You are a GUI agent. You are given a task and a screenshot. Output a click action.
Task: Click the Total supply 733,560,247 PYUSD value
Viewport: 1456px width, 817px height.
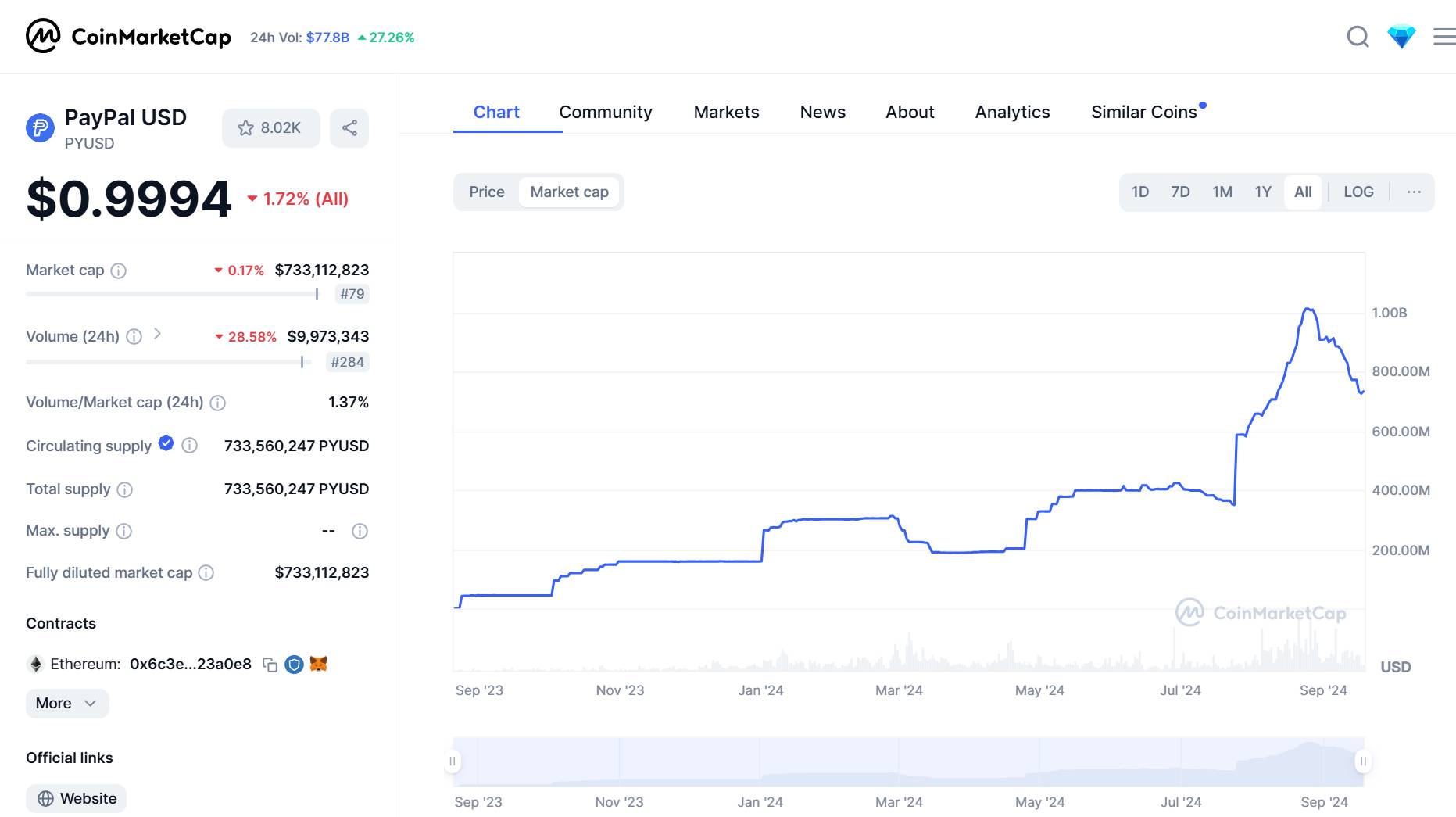[296, 489]
